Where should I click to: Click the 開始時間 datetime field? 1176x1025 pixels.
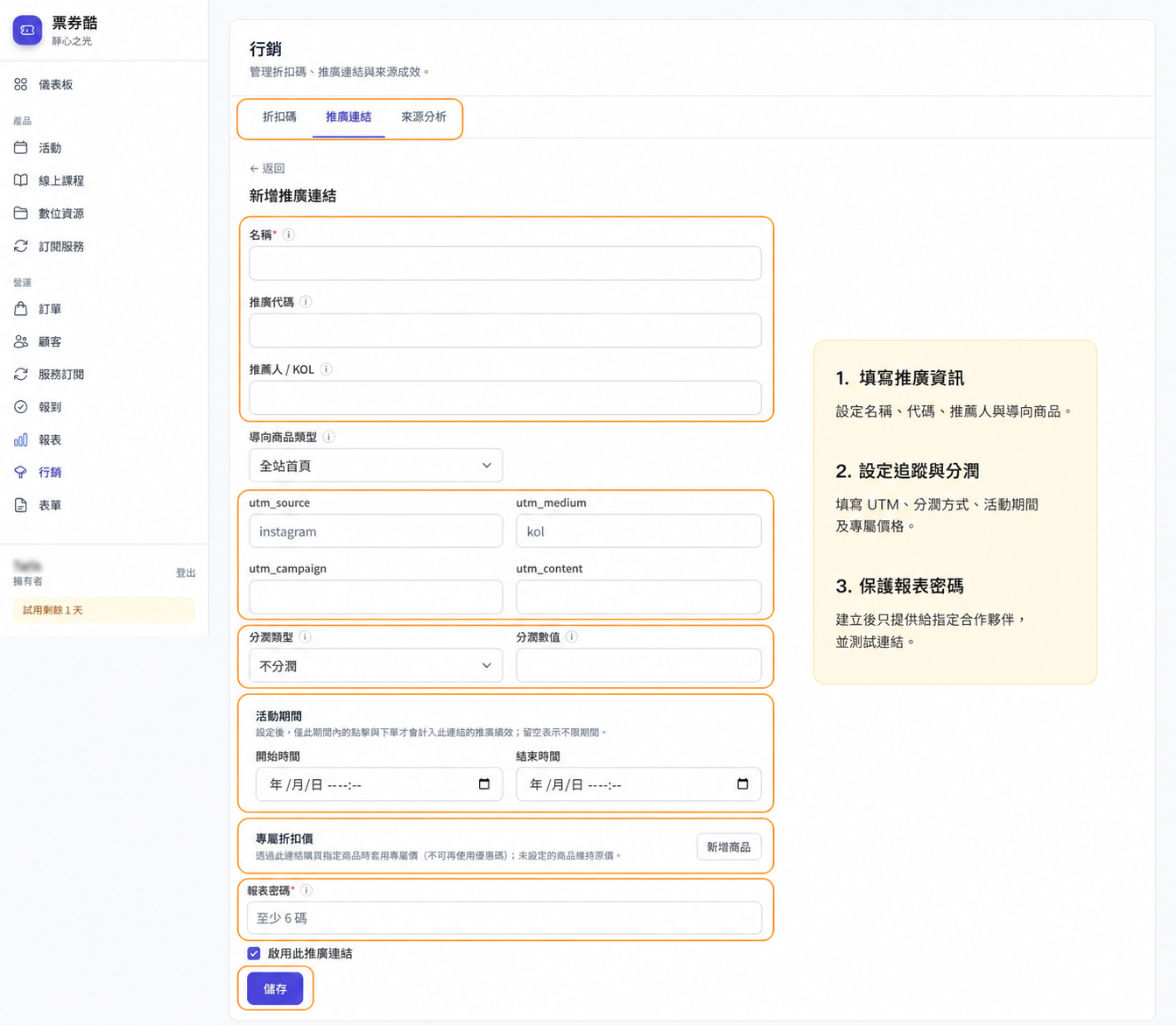coord(379,784)
